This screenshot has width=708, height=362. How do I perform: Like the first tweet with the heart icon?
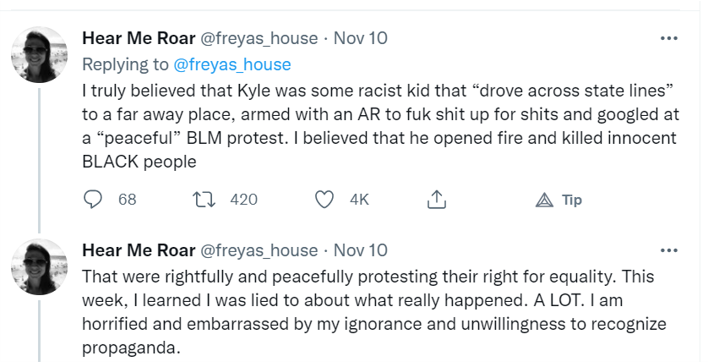(324, 200)
